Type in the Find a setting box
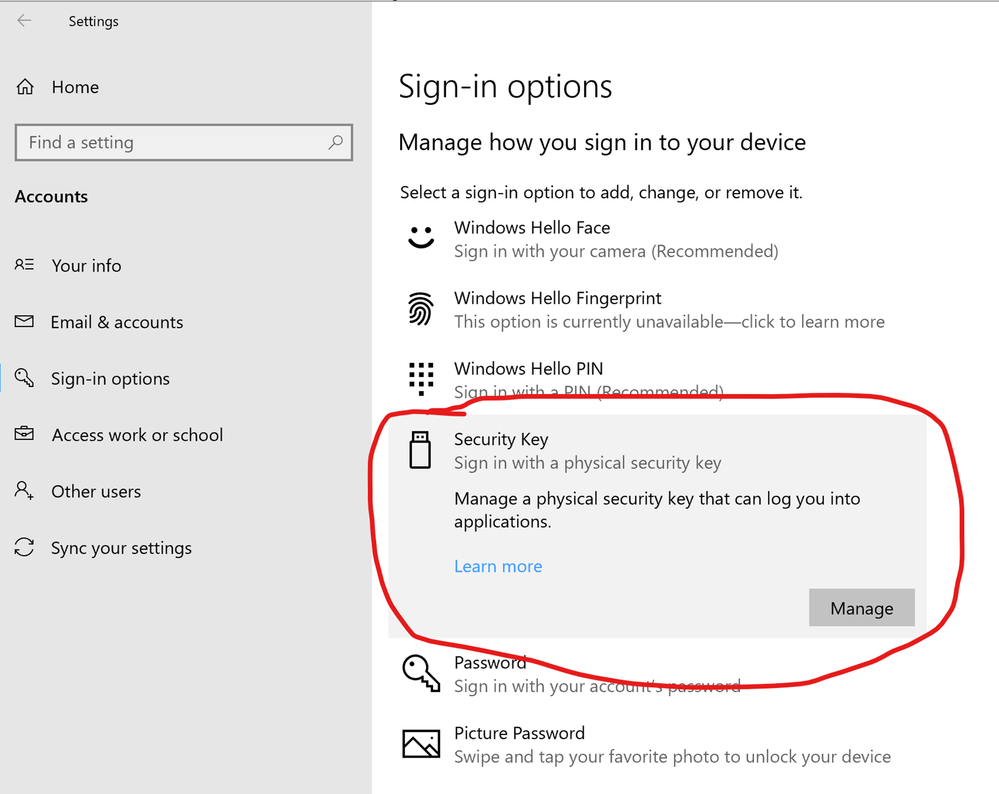 coord(170,142)
